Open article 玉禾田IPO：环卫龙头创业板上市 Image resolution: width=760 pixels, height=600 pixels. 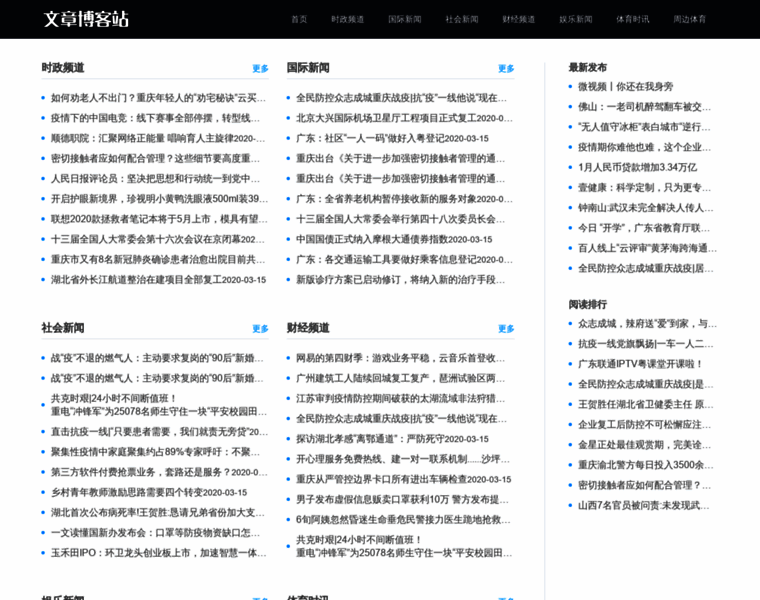[x=158, y=553]
